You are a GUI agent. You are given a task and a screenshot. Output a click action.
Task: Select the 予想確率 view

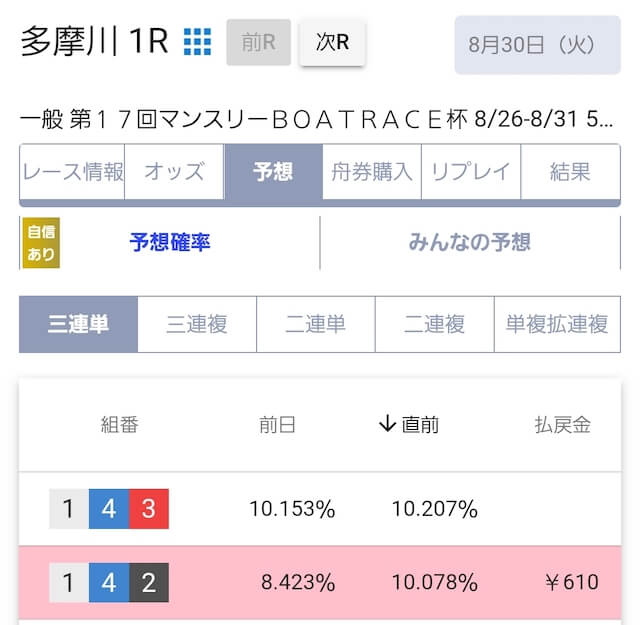170,242
